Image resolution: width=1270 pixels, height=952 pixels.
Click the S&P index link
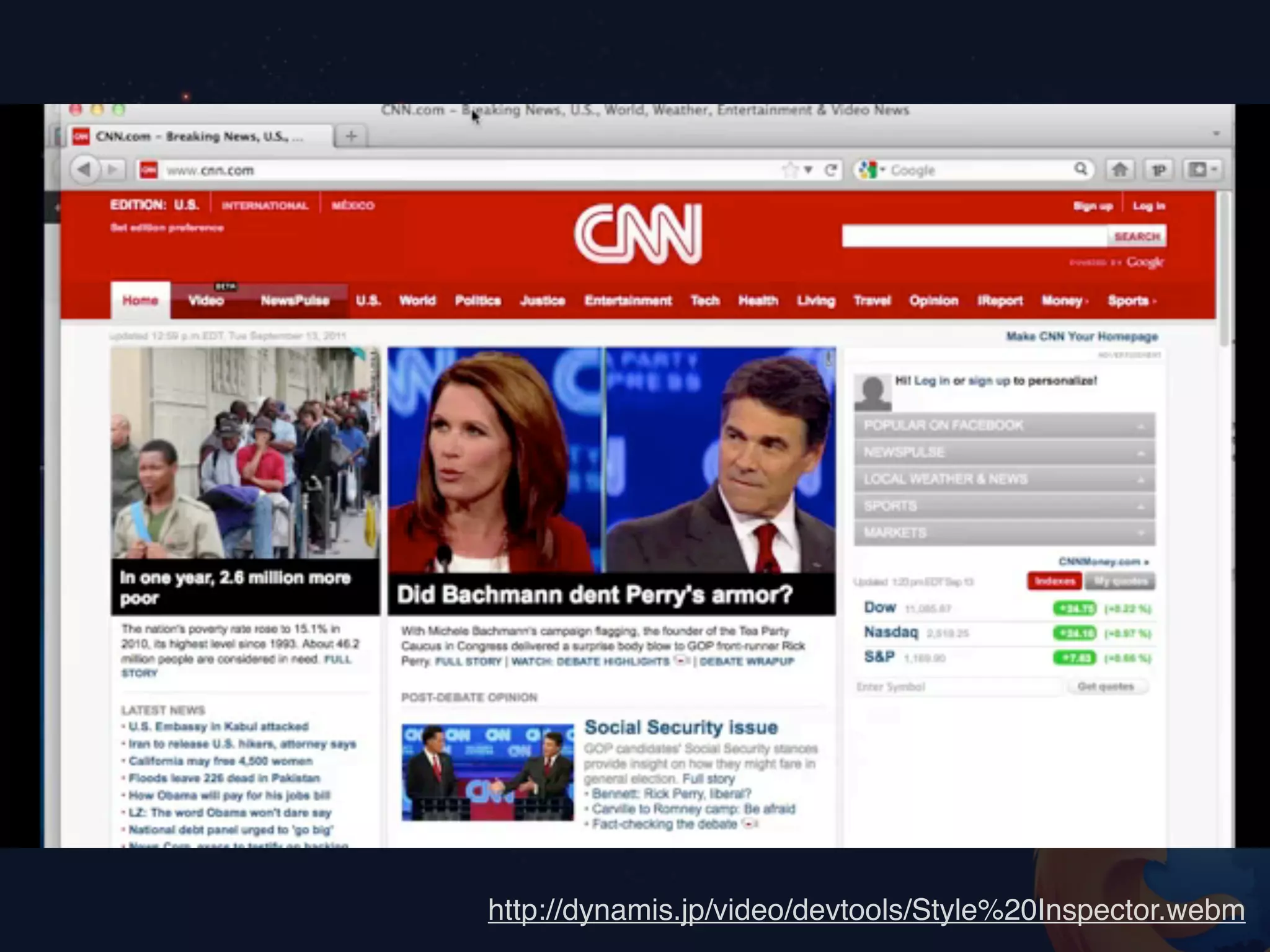coord(879,657)
